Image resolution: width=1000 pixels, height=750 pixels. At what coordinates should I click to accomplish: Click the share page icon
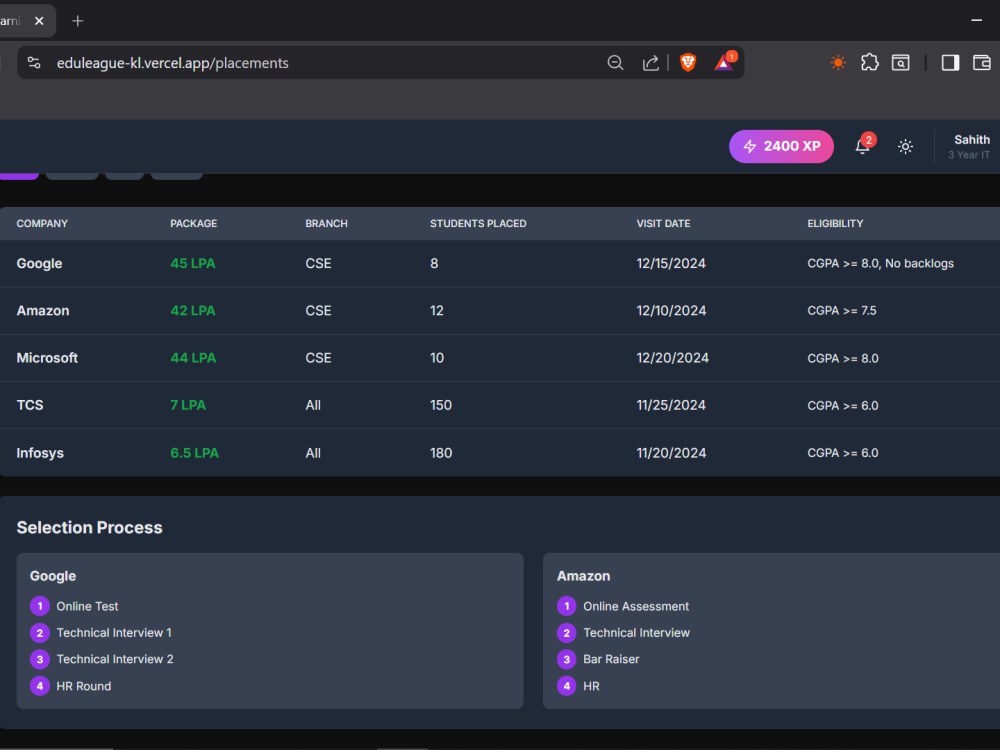pos(651,62)
